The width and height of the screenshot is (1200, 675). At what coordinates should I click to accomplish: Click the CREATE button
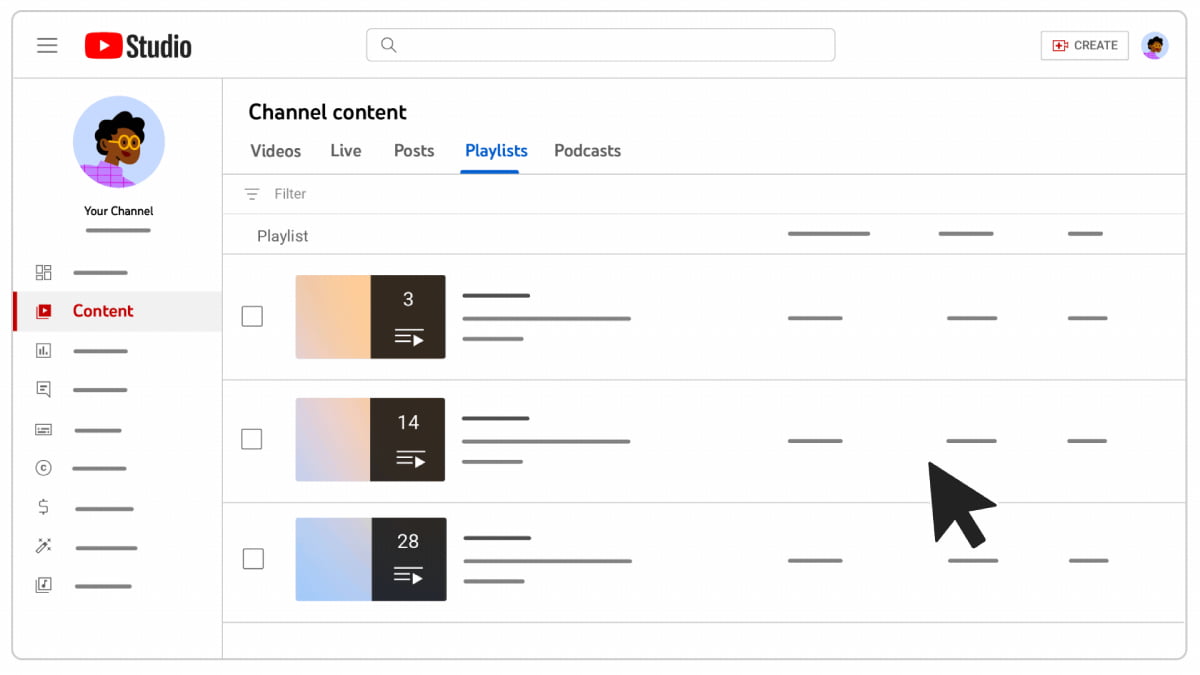click(x=1084, y=45)
